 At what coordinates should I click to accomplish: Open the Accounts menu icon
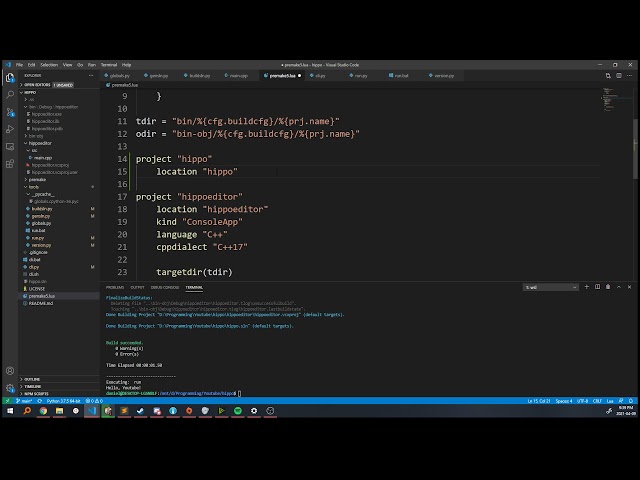point(10,371)
